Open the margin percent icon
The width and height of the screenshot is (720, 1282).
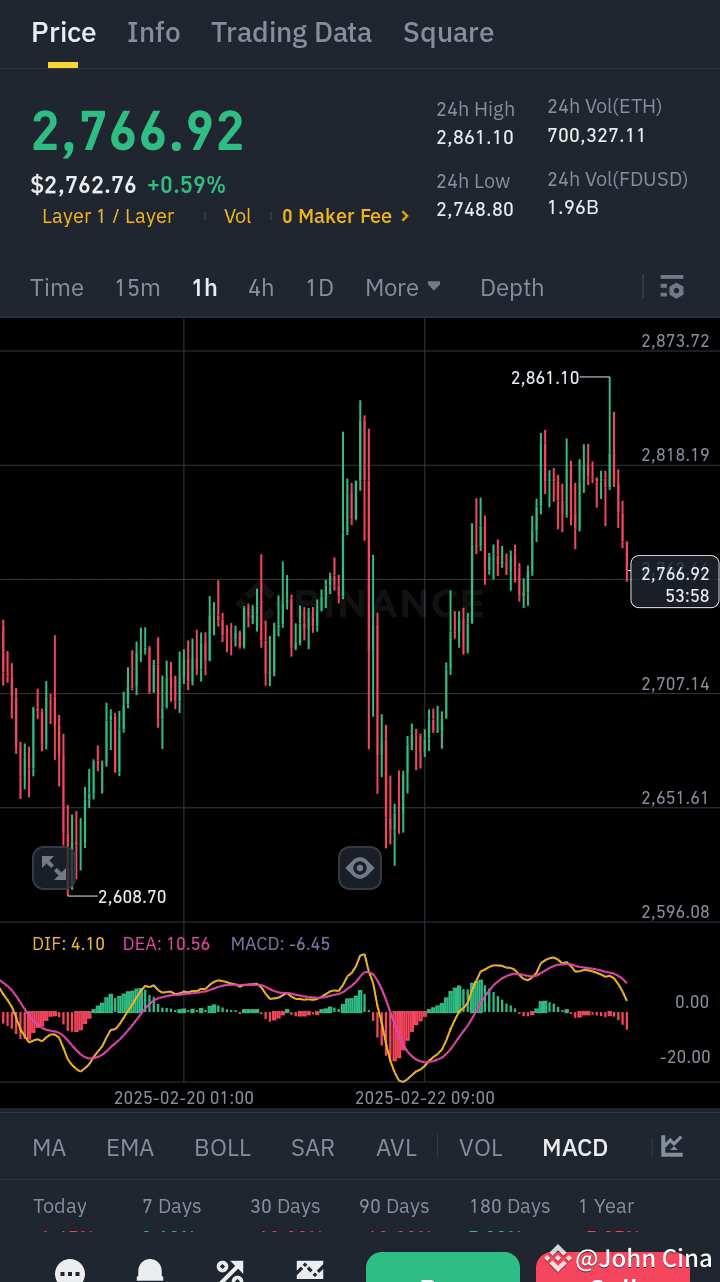(x=230, y=1272)
